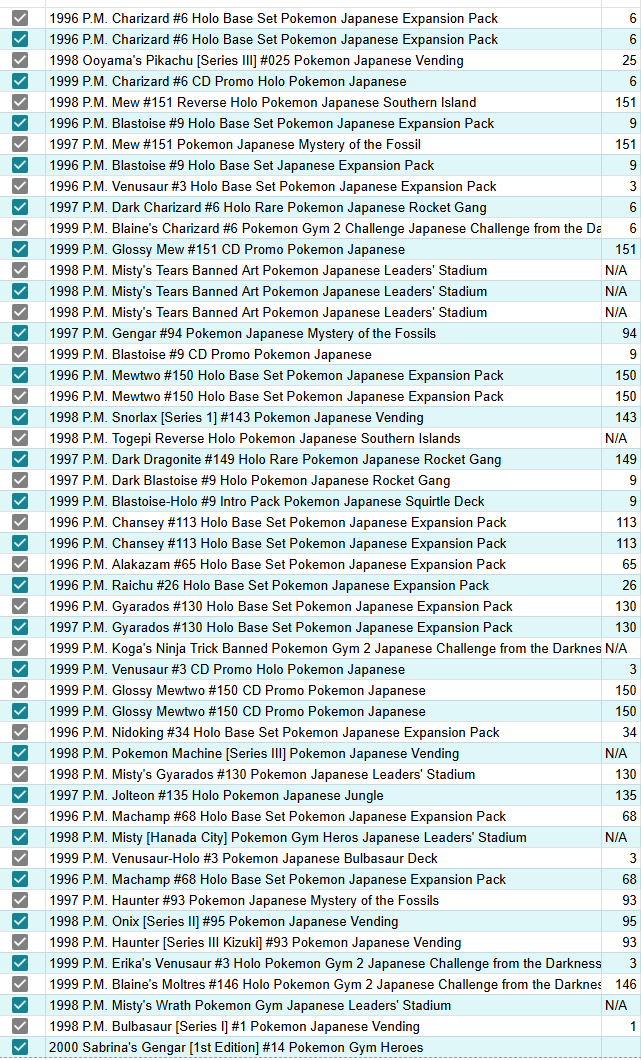
Task: Toggle checkbox for Gengar #94 Mystery of the Fossils
Action: 20,333
